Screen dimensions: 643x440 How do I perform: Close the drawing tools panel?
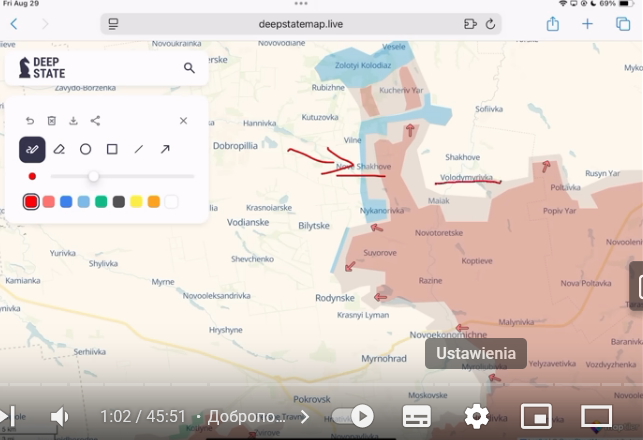pyautogui.click(x=183, y=121)
